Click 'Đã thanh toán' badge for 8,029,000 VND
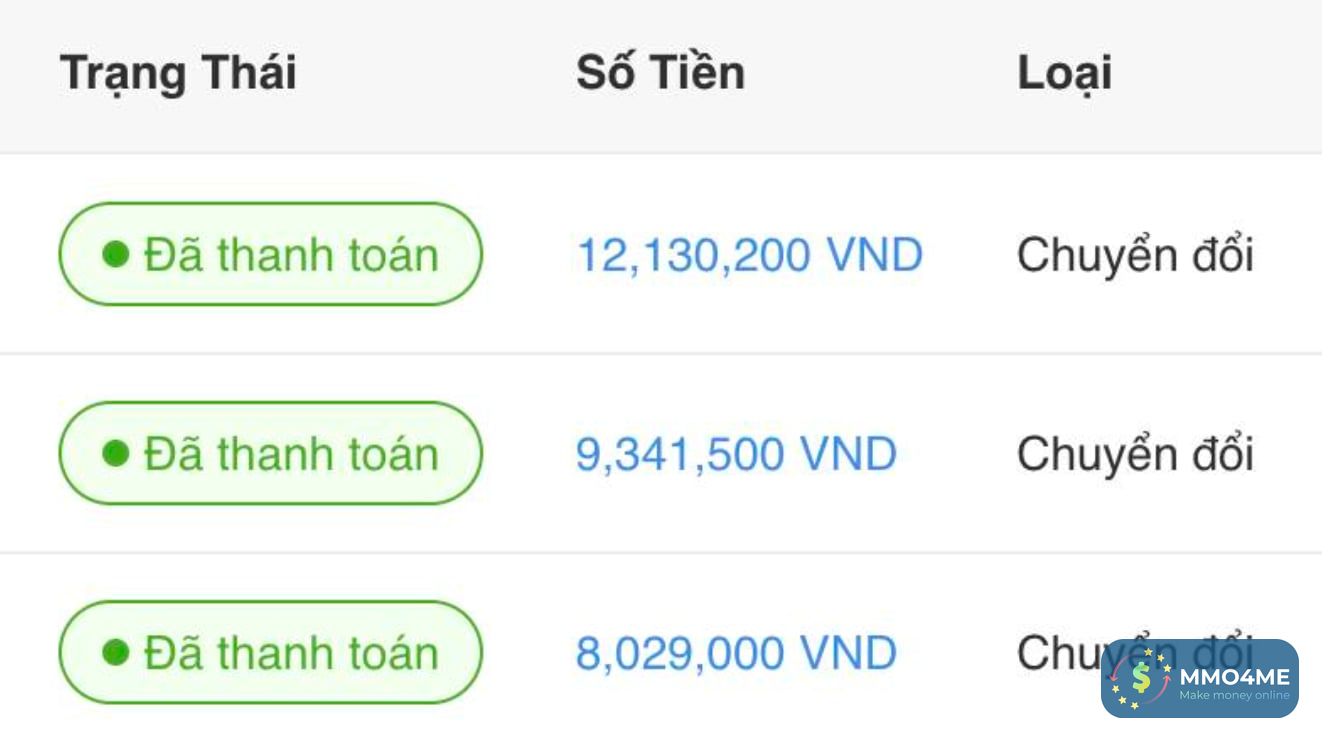This screenshot has width=1322, height=732. (x=270, y=652)
